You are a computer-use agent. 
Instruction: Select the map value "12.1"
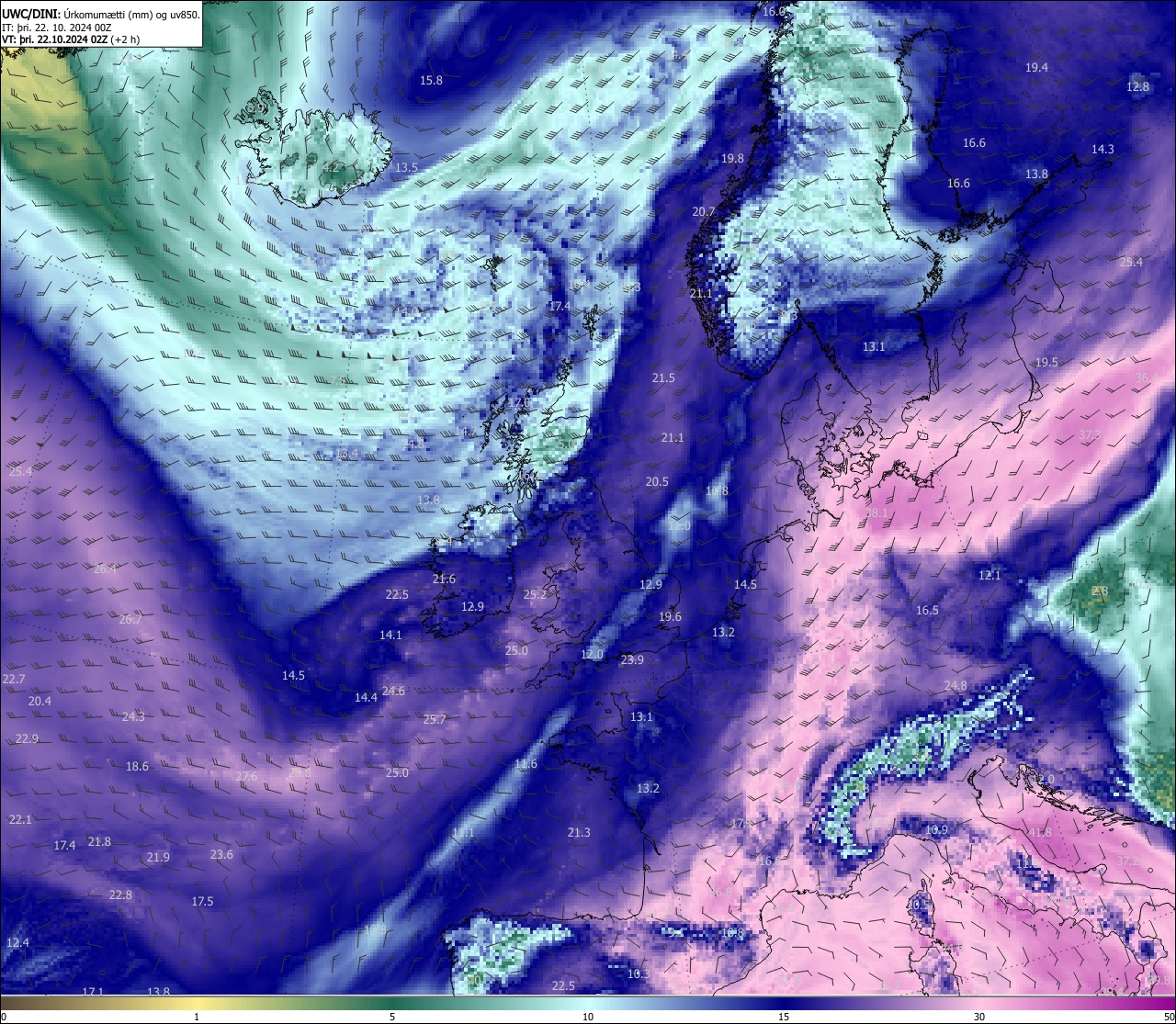pos(989,575)
